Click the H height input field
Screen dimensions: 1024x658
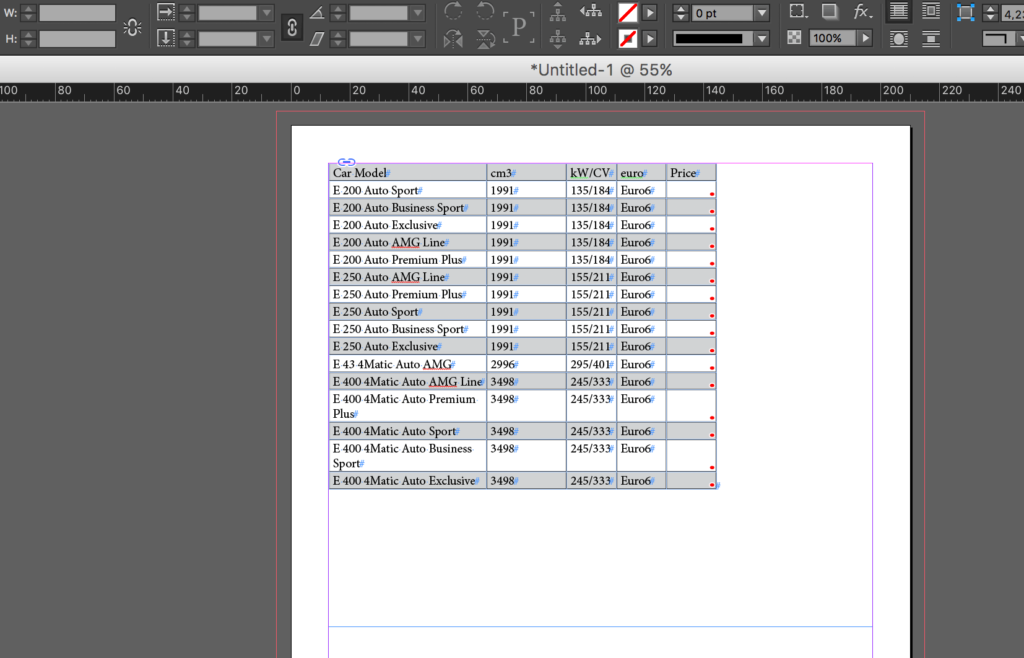(77, 39)
